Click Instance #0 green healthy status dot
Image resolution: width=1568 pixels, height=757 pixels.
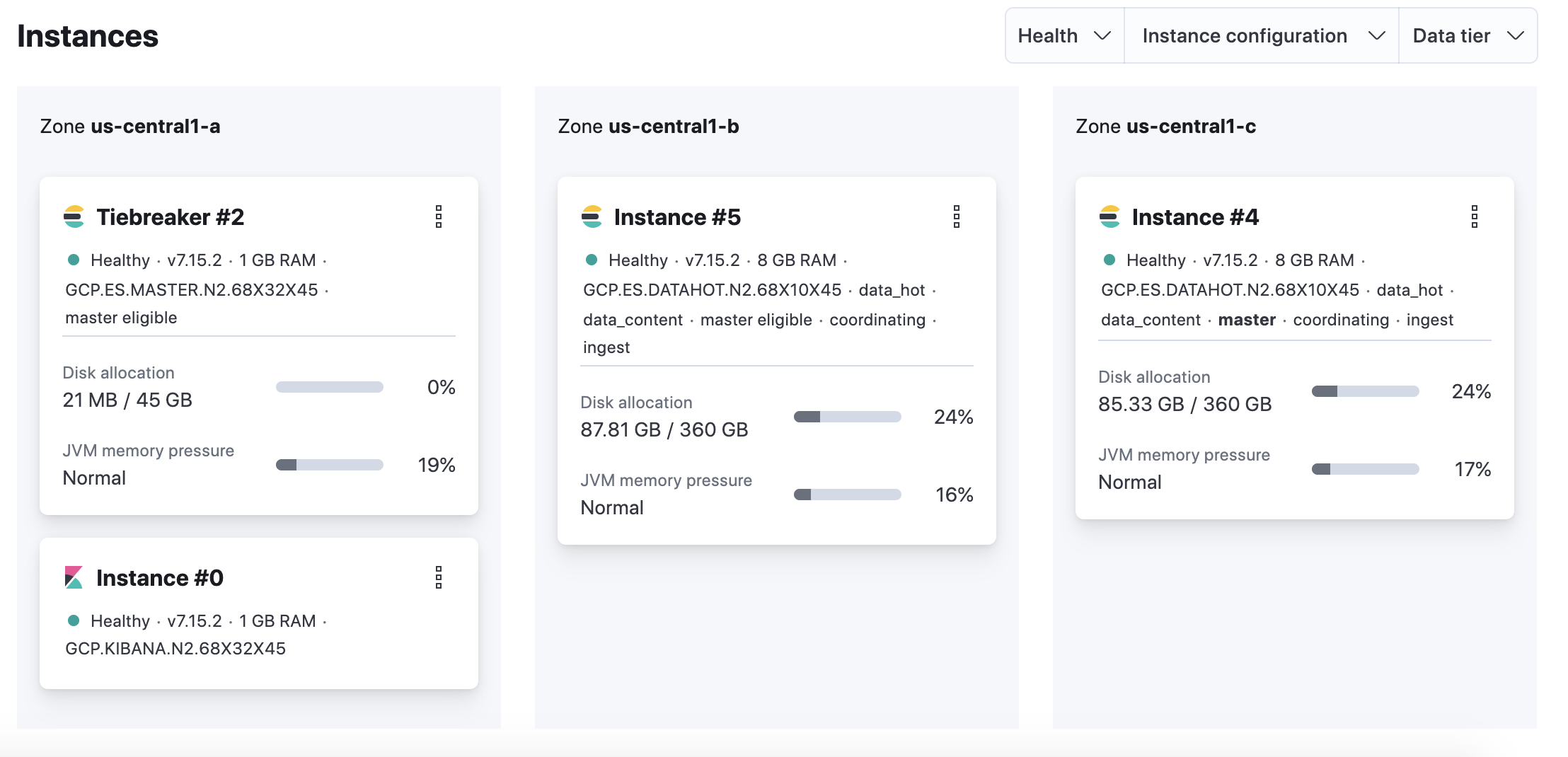tap(73, 620)
